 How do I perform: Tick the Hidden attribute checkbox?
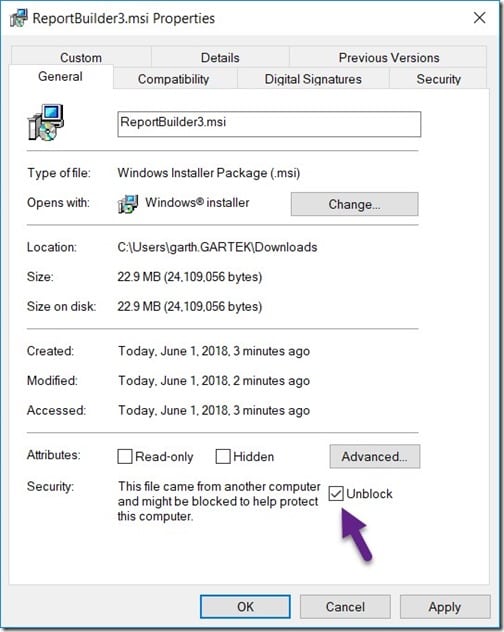pos(223,457)
